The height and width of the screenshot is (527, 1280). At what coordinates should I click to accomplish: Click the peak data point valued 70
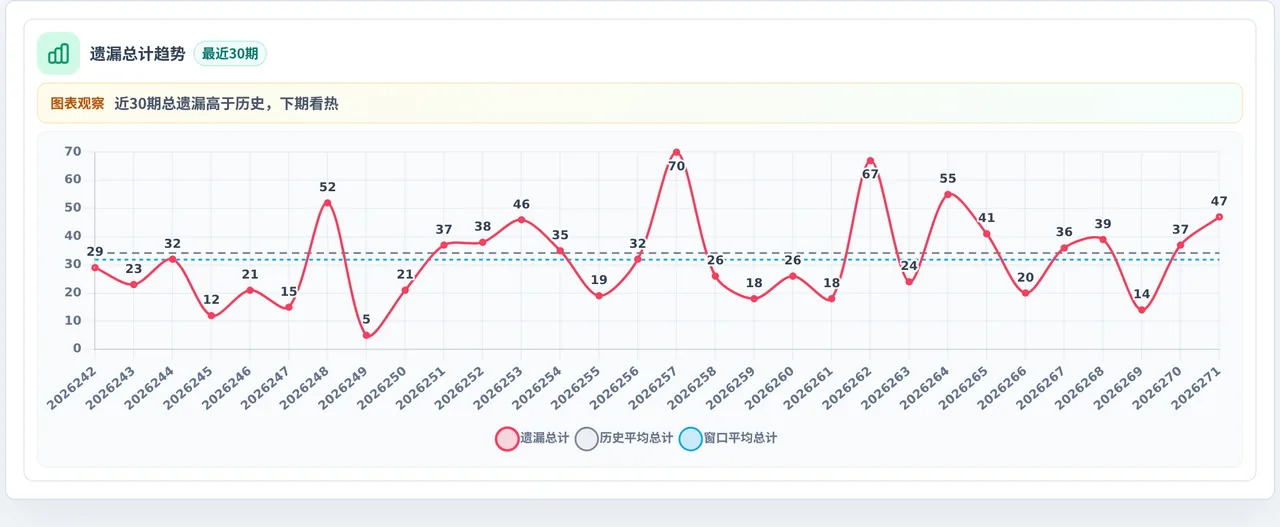pyautogui.click(x=676, y=152)
